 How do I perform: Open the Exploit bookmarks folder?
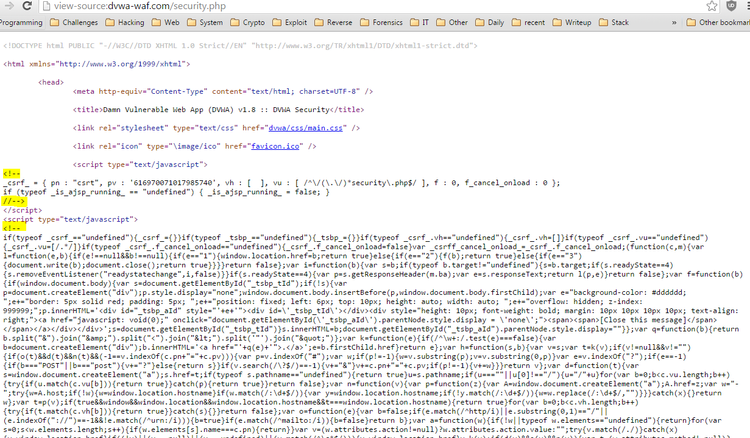[289, 22]
